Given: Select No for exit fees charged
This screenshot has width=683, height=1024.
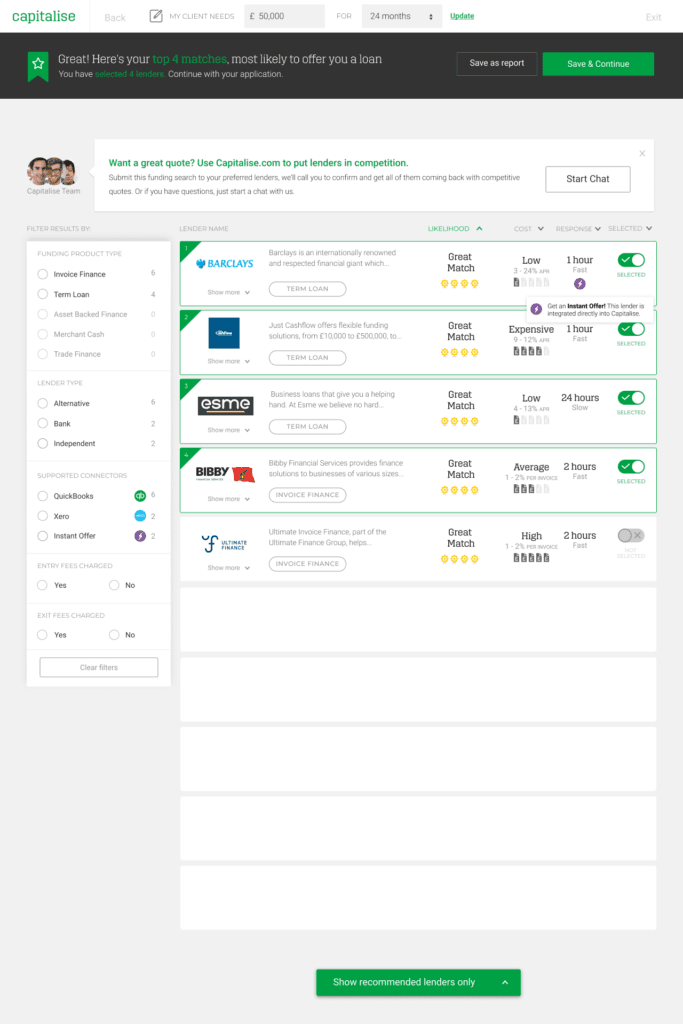Looking at the screenshot, I should pos(114,635).
